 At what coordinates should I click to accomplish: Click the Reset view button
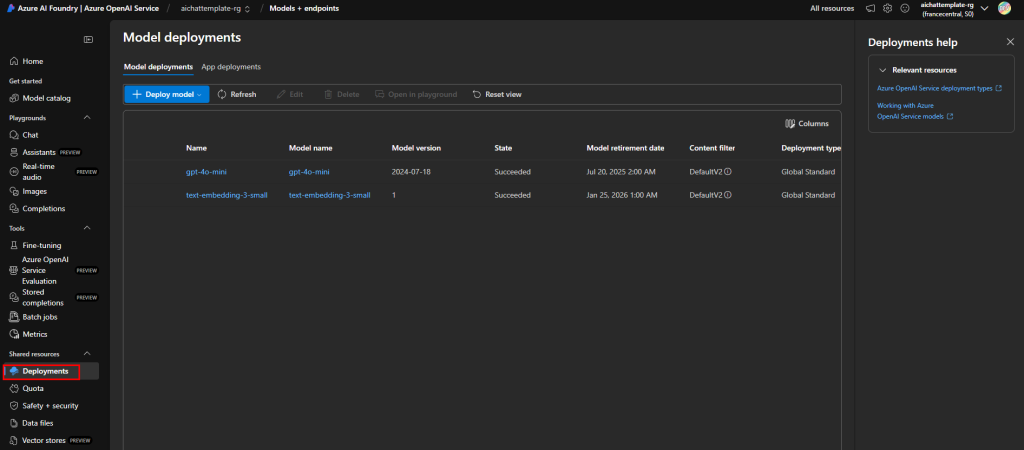point(497,95)
